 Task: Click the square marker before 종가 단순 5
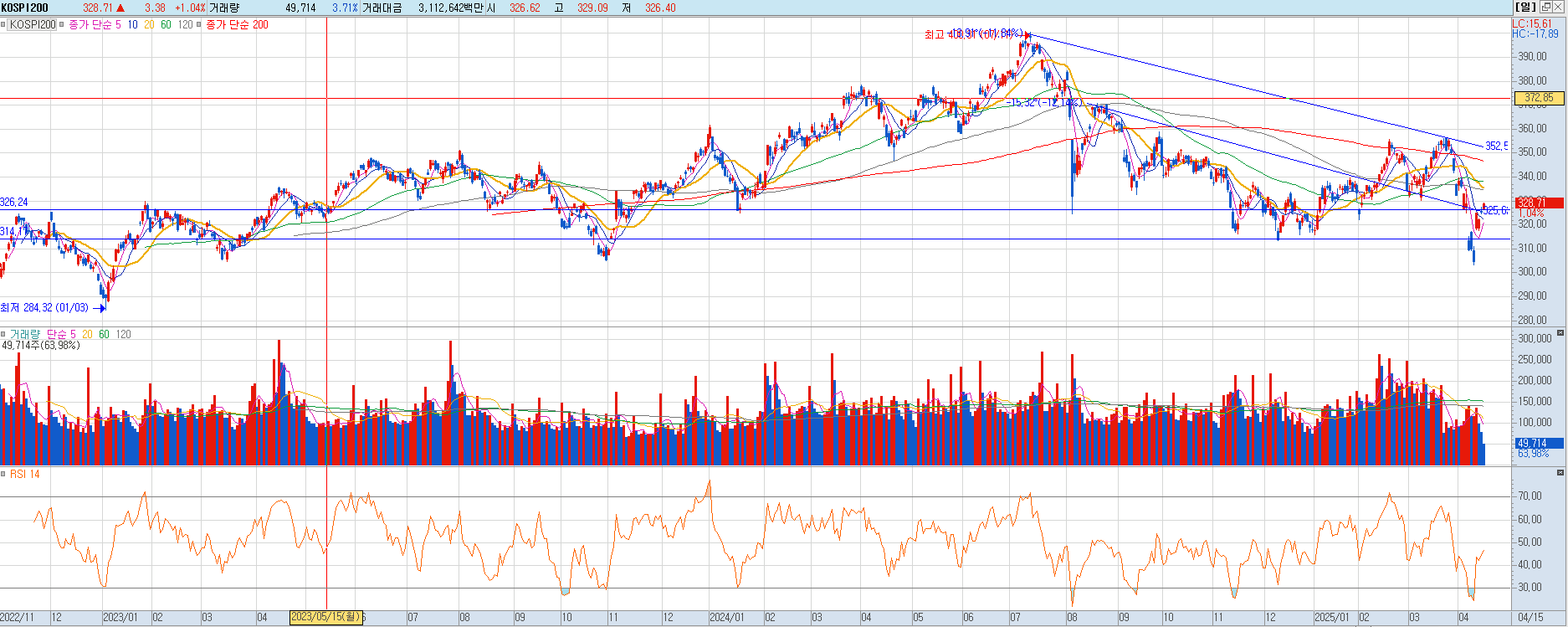tap(63, 25)
